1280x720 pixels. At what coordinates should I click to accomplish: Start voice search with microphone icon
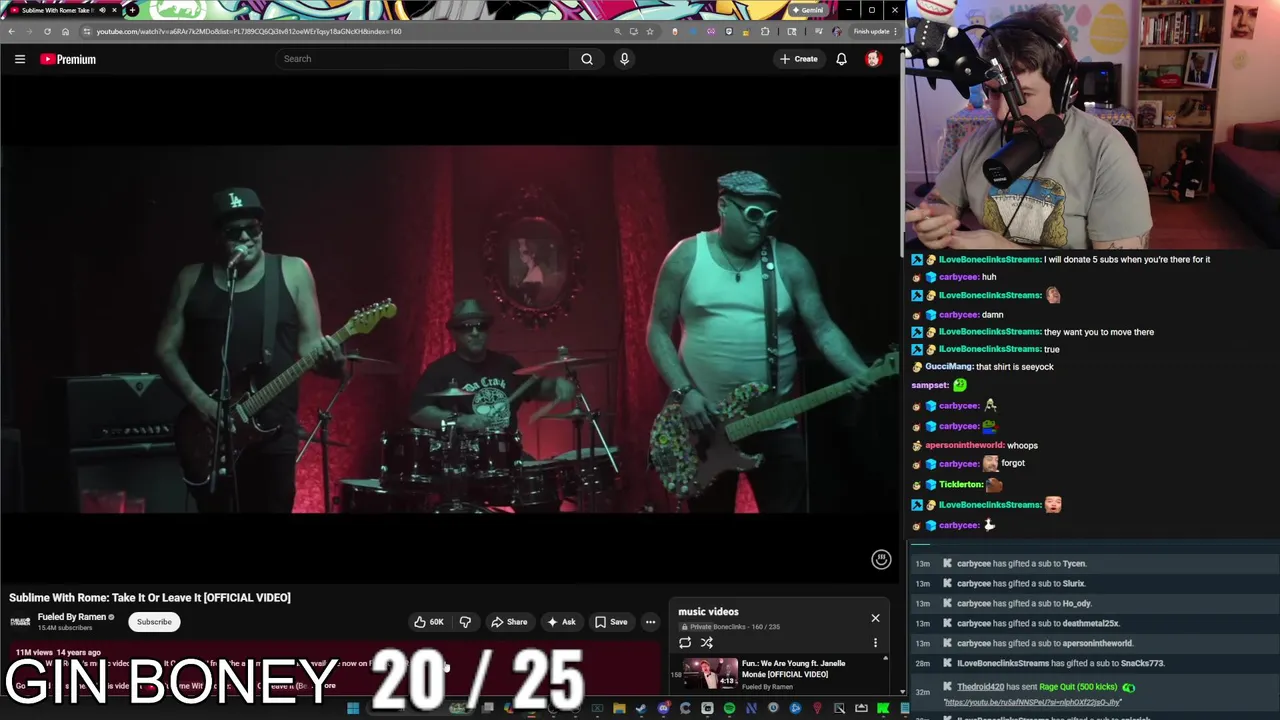[x=624, y=59]
